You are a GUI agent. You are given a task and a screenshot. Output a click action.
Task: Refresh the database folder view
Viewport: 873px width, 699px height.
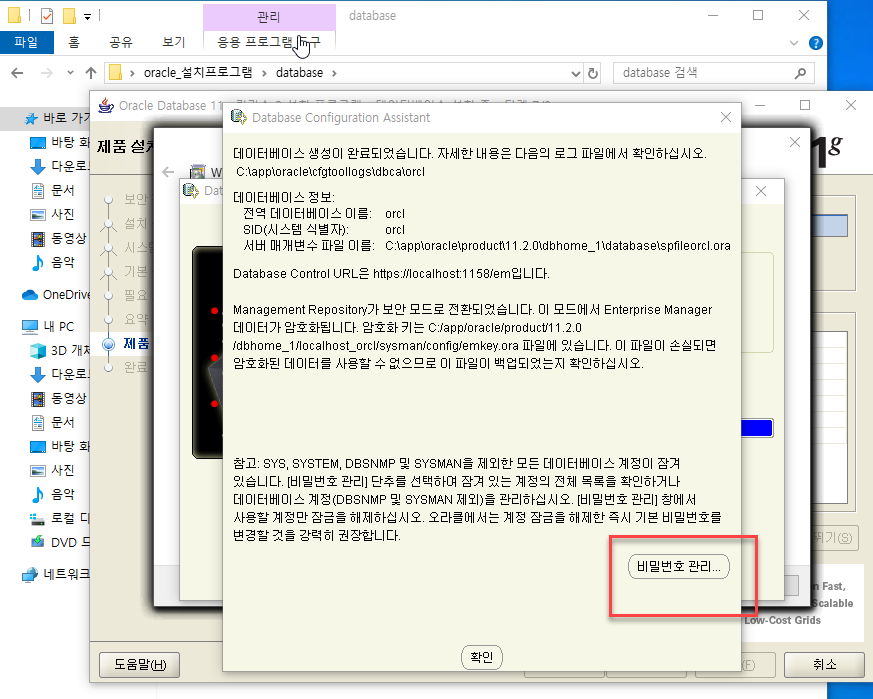[593, 74]
